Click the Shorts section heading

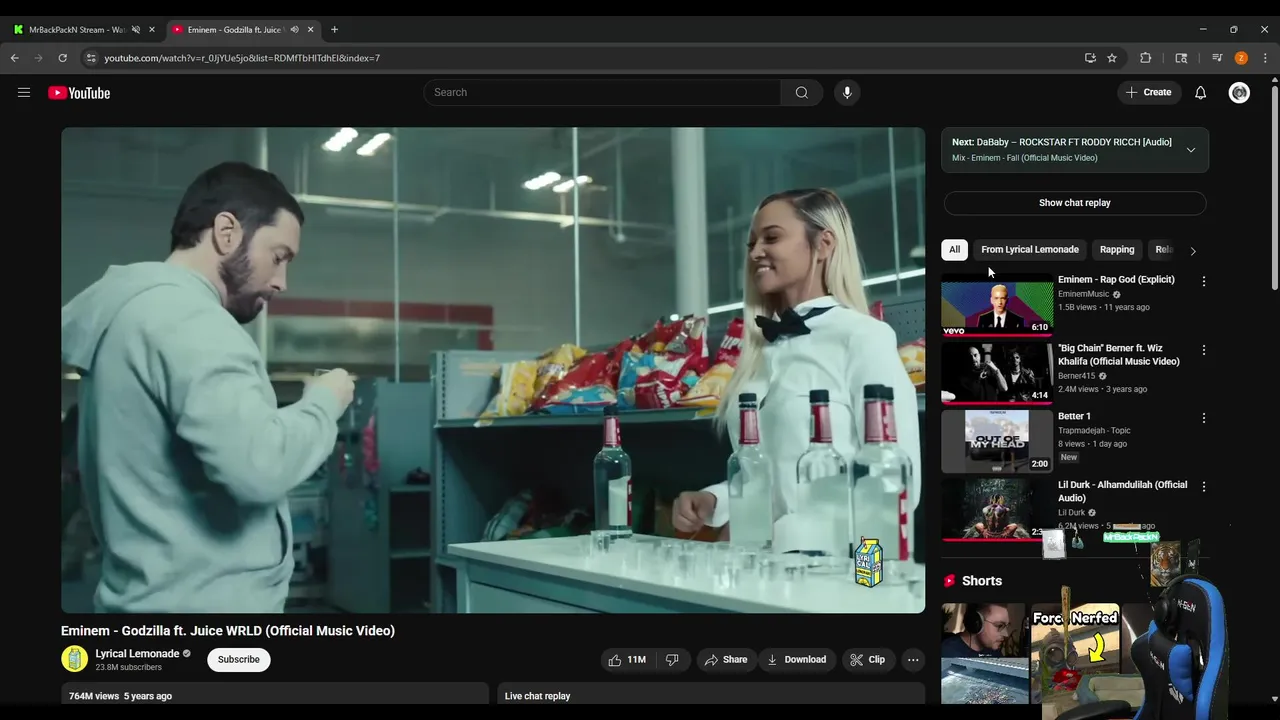(x=982, y=581)
